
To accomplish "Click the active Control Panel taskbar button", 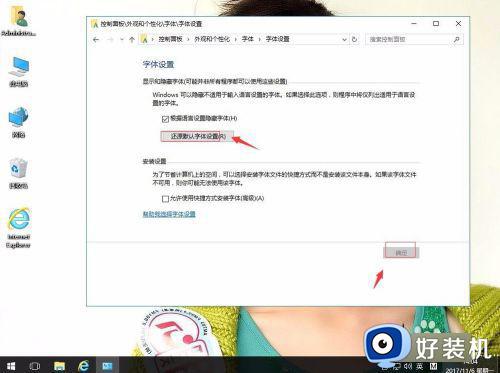I will 107,366.
